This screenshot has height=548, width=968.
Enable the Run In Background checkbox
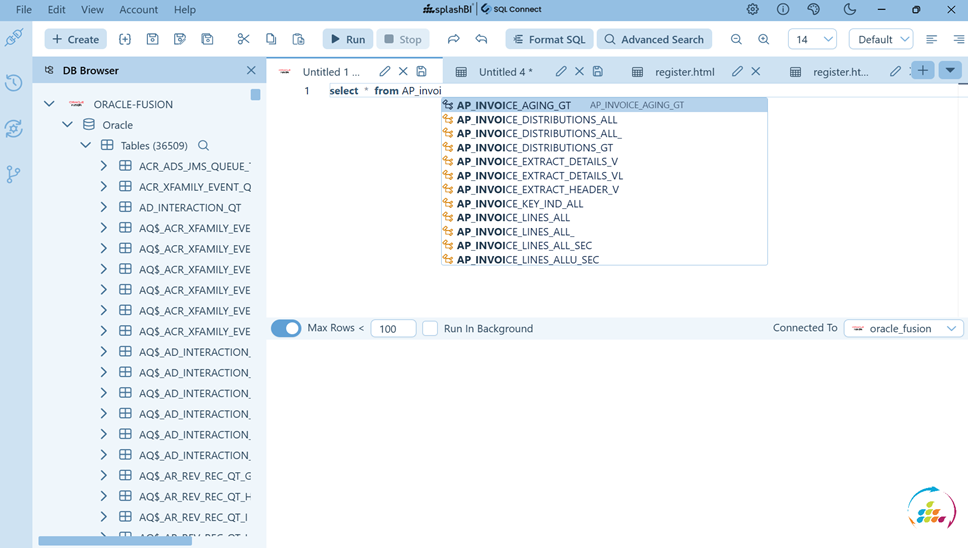coord(430,328)
